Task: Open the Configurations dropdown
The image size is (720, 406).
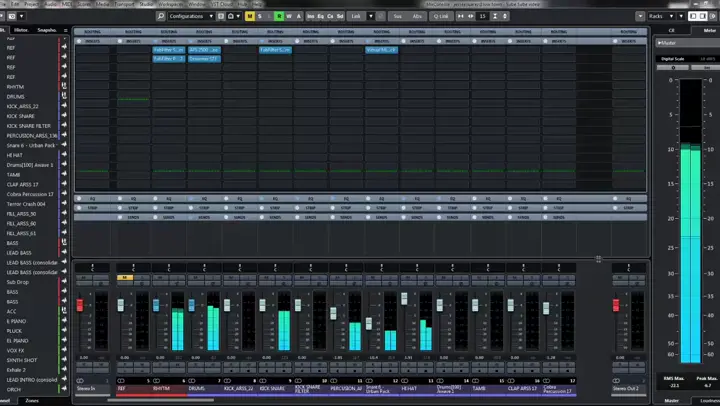Action: [x=191, y=16]
